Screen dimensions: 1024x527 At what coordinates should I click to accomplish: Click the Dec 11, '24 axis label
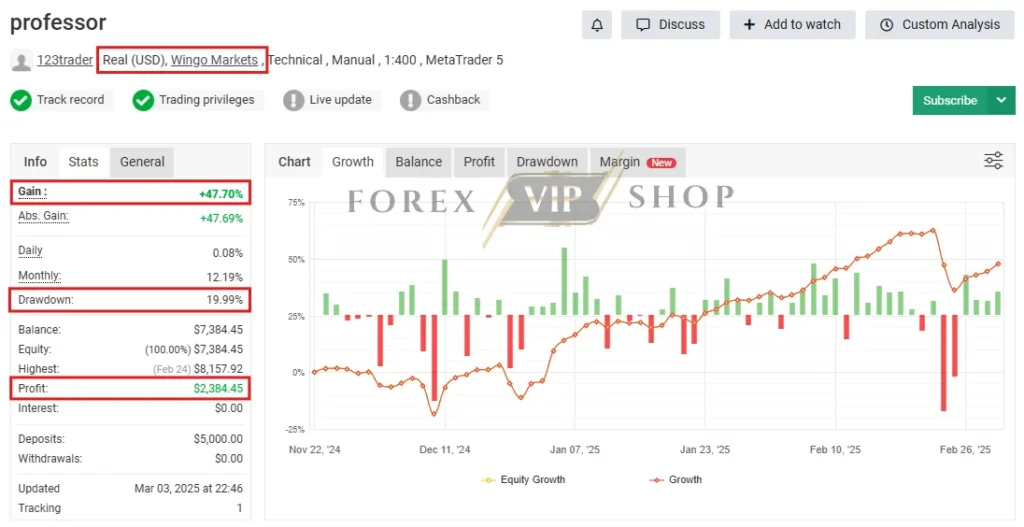pos(445,450)
